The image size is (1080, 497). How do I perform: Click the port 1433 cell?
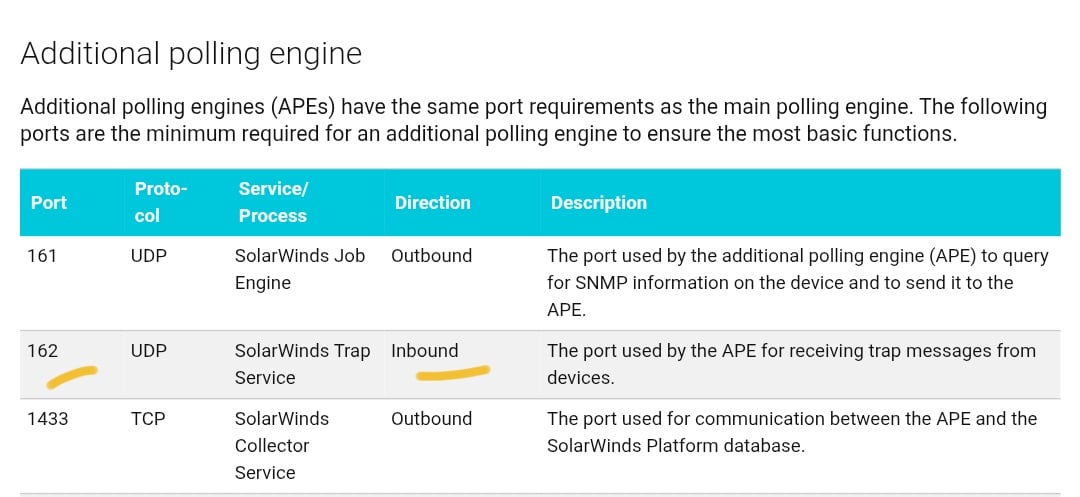49,419
